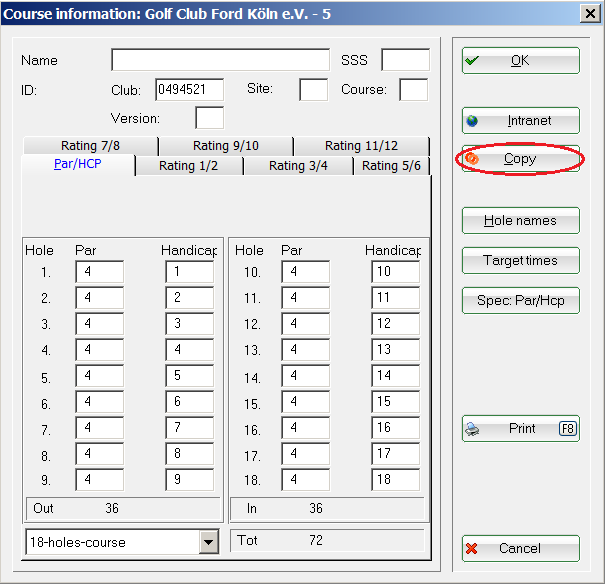The image size is (605, 584).
Task: Select the Par field for hole 8
Action: point(100,454)
